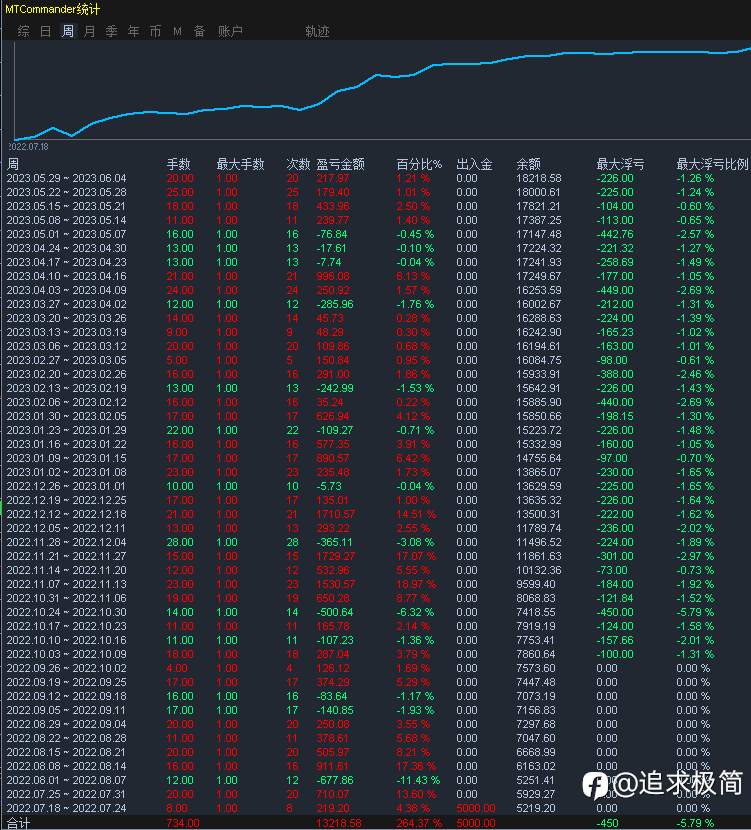
Task: Sort by the 余额 column header
Action: (x=528, y=164)
